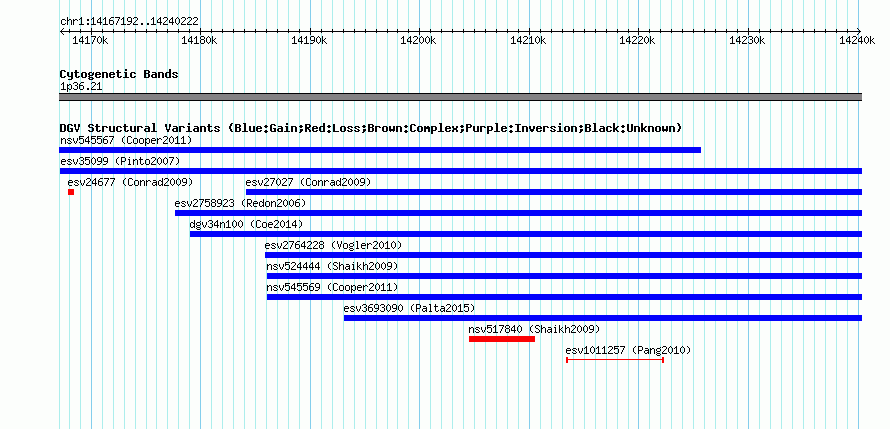The height and width of the screenshot is (429, 890).
Task: Click the right arrowhead of the ruler
Action: click(859, 32)
